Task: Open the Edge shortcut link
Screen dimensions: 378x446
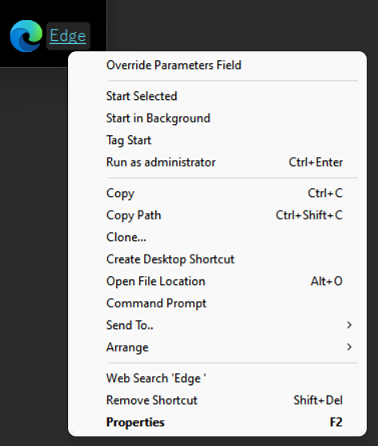Action: 68,36
